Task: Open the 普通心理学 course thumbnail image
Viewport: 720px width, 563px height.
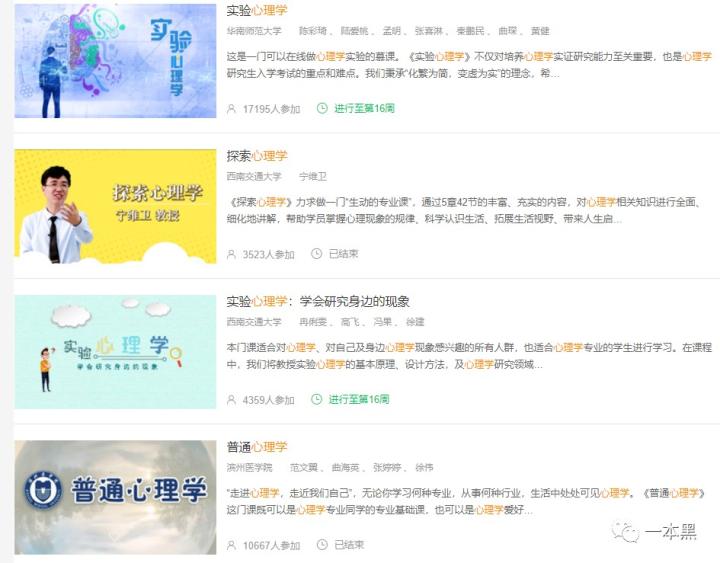Action: [115, 497]
